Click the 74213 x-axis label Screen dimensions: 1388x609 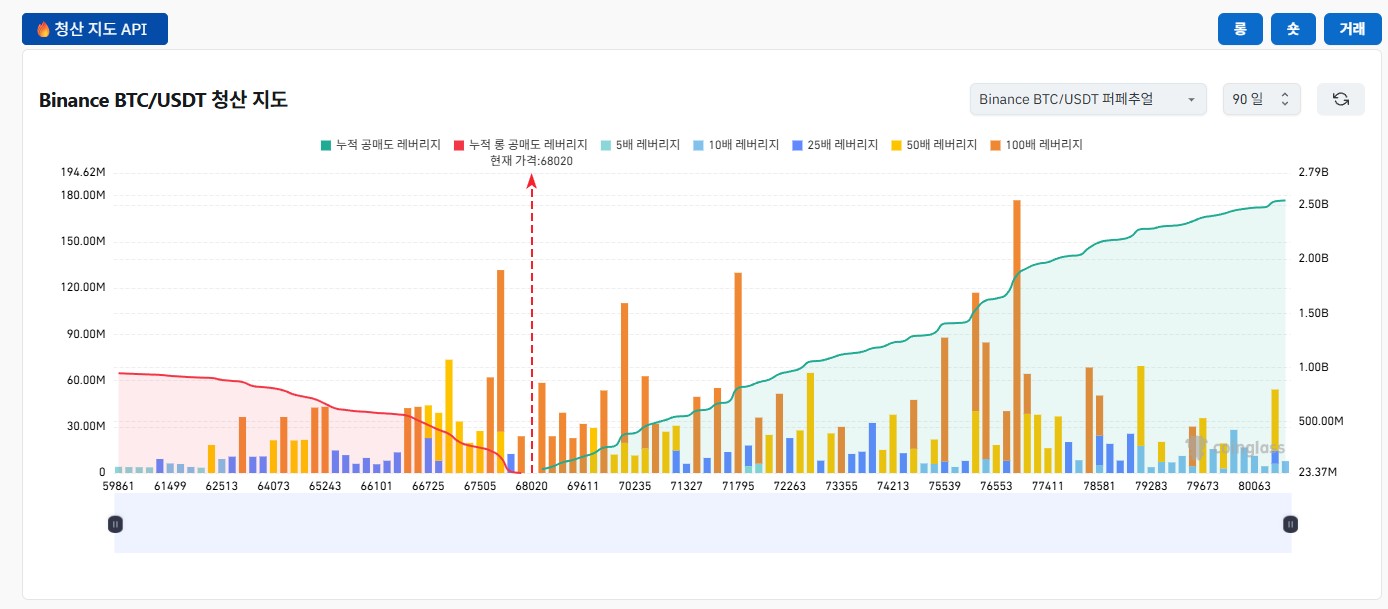[893, 486]
